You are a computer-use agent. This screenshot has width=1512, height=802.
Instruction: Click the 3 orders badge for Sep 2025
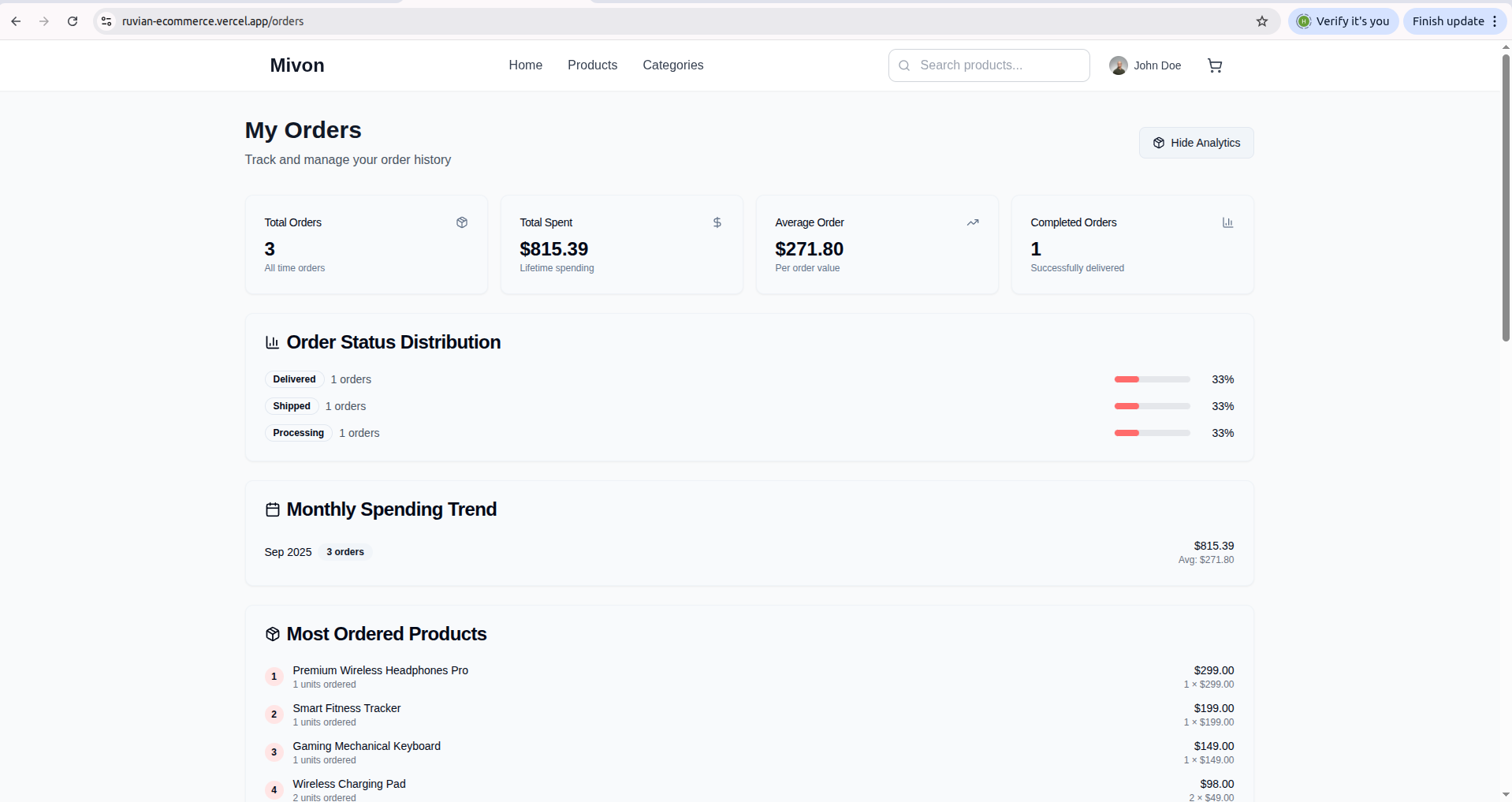pos(345,552)
